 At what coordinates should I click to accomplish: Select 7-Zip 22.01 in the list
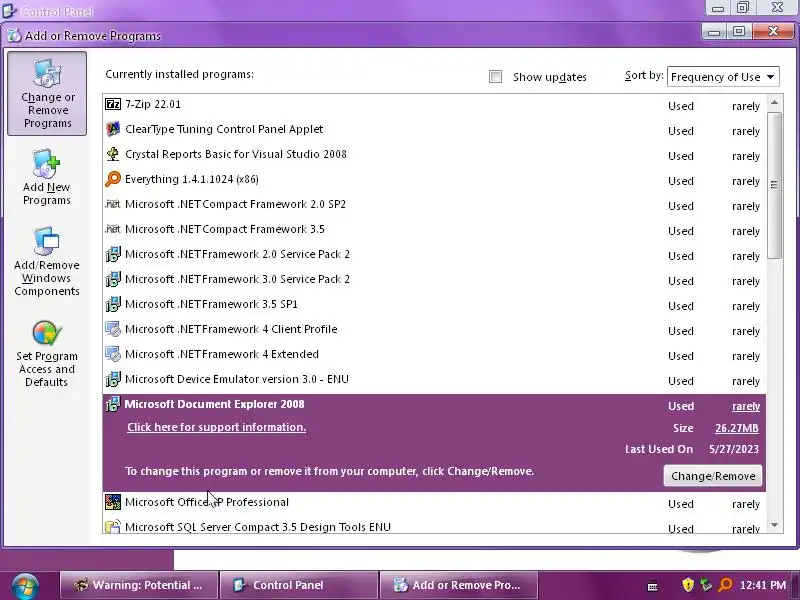tap(434, 105)
